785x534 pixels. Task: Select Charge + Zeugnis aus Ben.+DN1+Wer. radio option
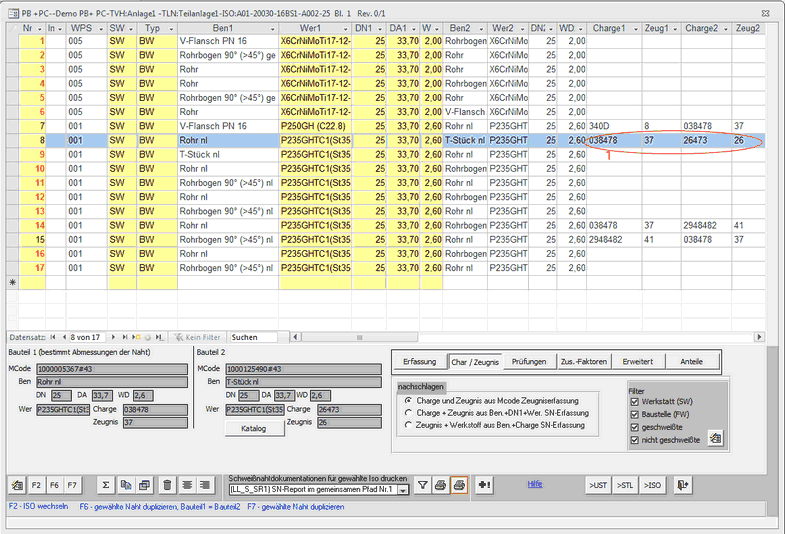coord(407,412)
